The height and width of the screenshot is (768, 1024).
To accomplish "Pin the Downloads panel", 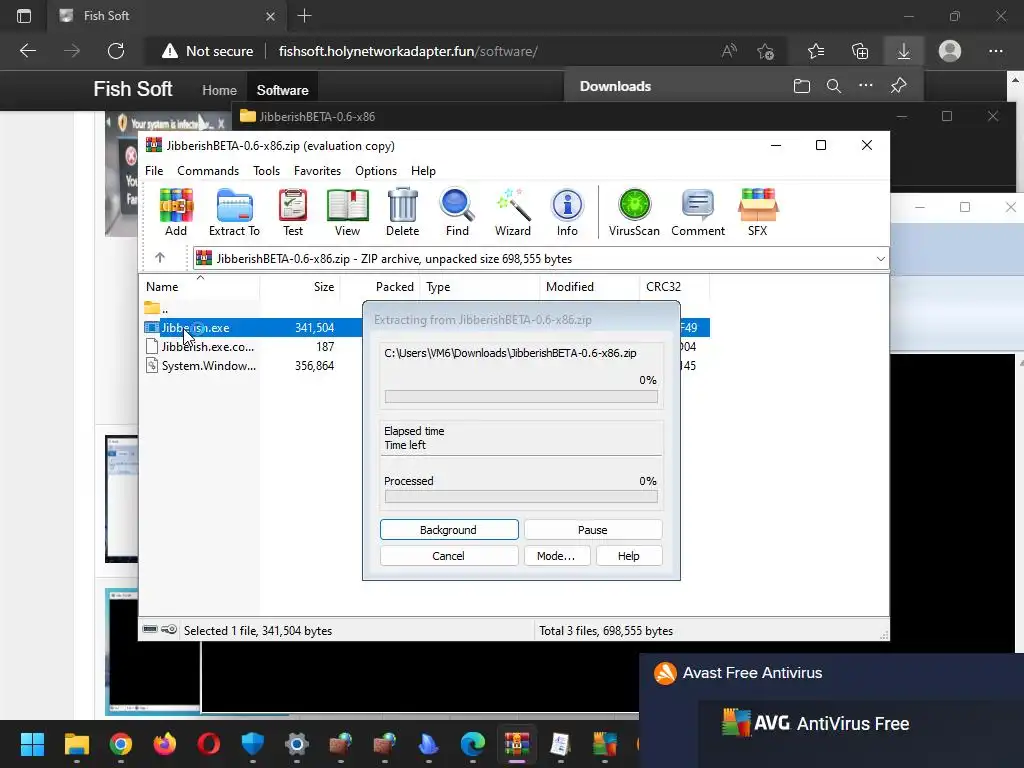I will point(899,86).
